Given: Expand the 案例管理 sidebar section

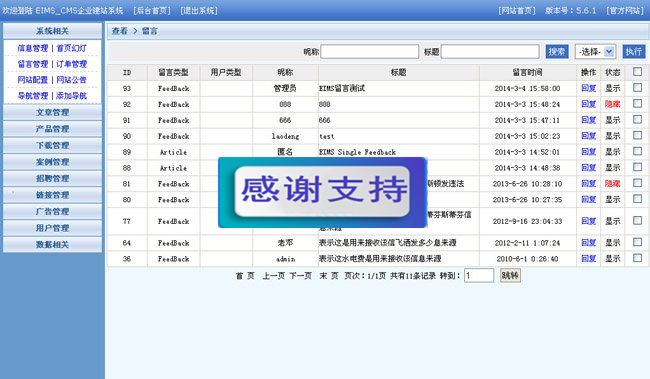Looking at the screenshot, I should click(x=52, y=162).
